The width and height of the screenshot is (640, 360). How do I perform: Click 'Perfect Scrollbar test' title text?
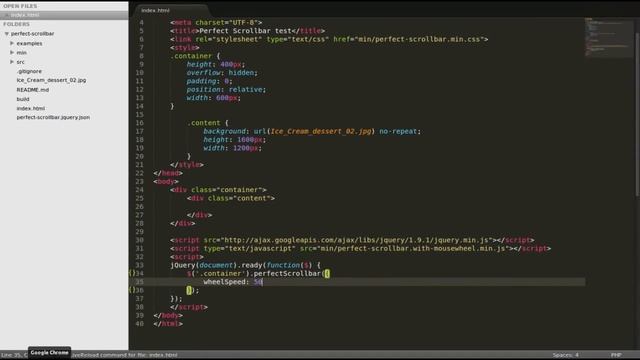pos(246,31)
